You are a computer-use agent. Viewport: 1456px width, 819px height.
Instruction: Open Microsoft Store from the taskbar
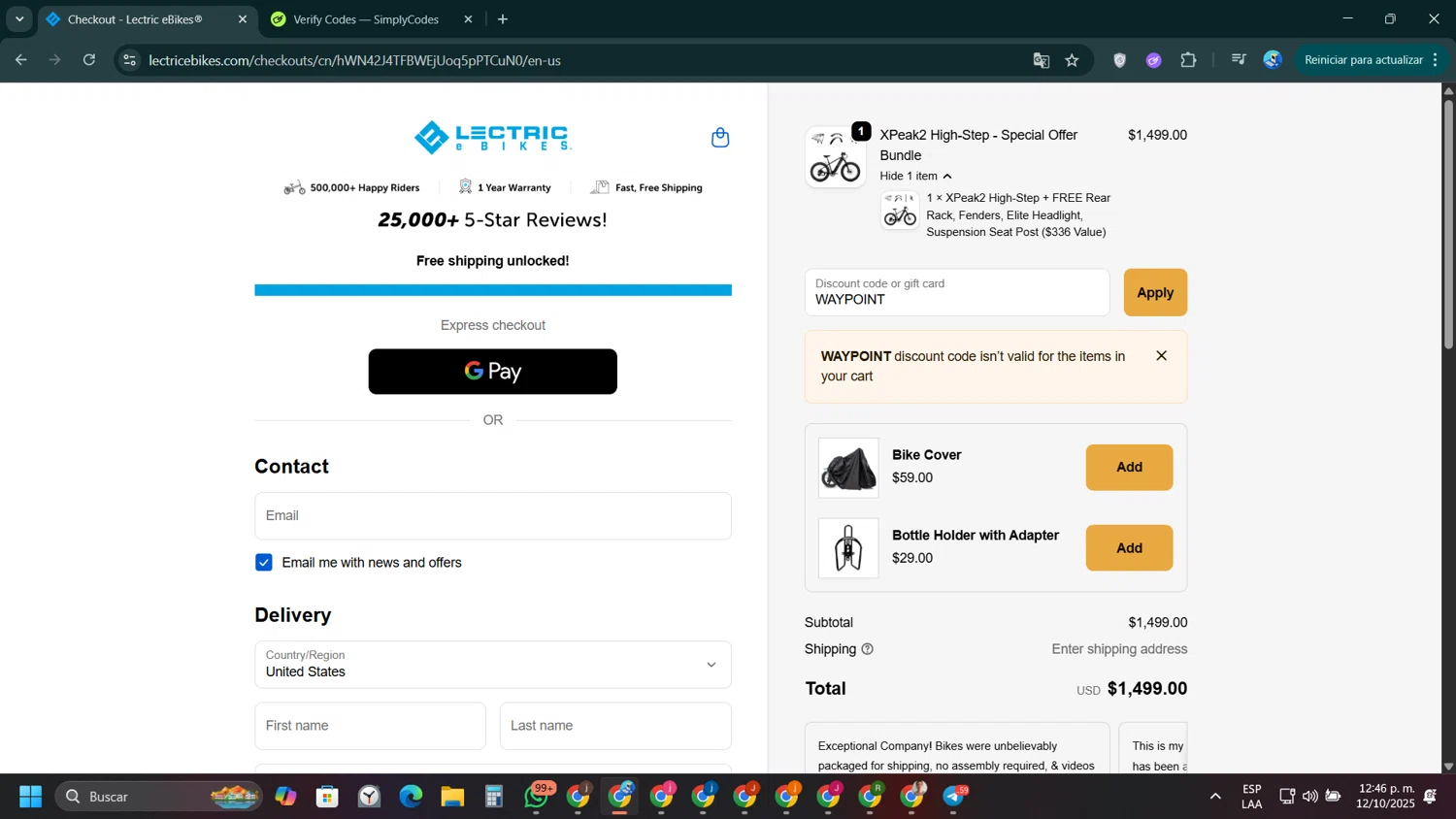coord(327,797)
